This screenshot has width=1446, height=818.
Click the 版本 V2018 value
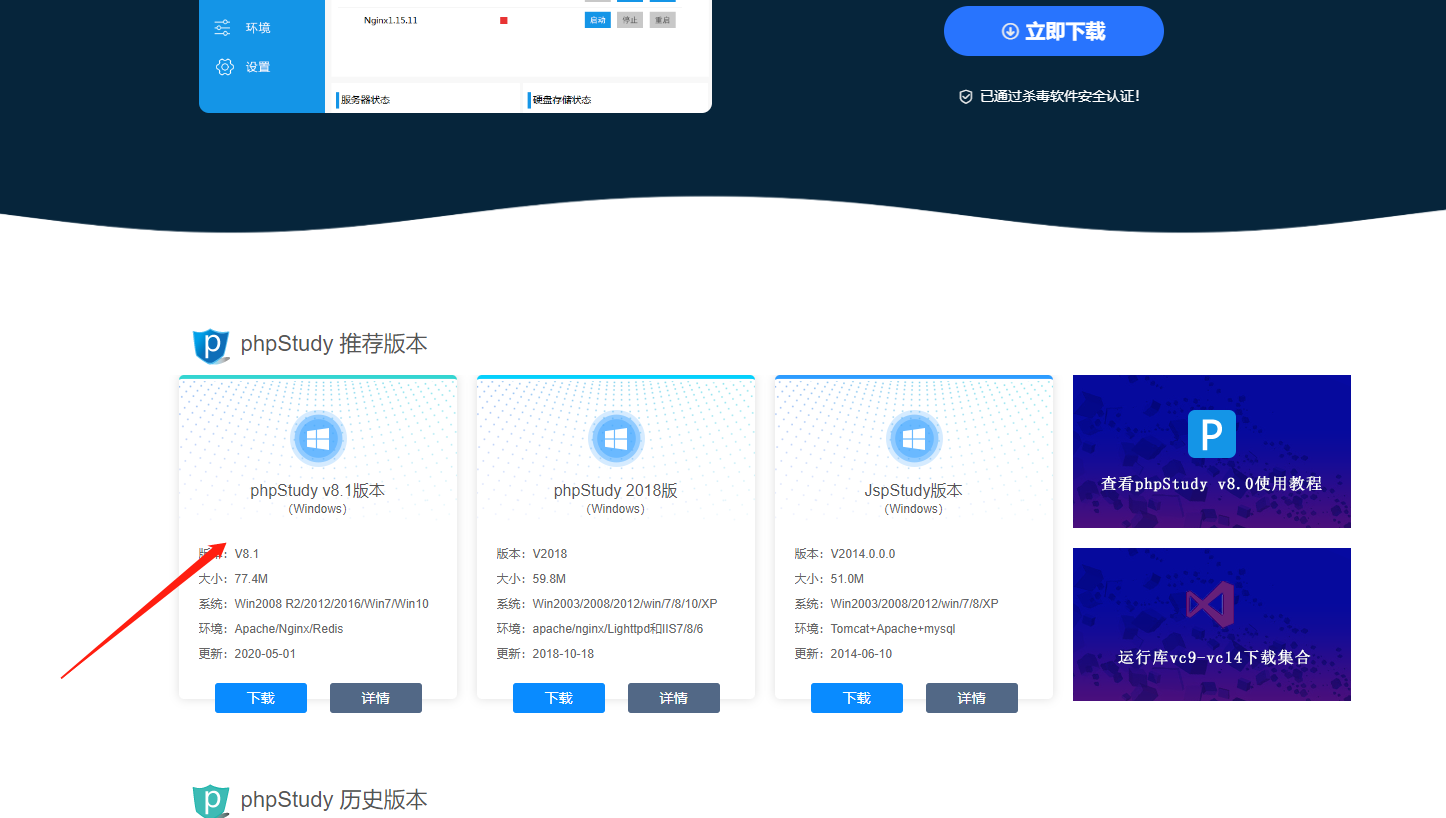(550, 554)
